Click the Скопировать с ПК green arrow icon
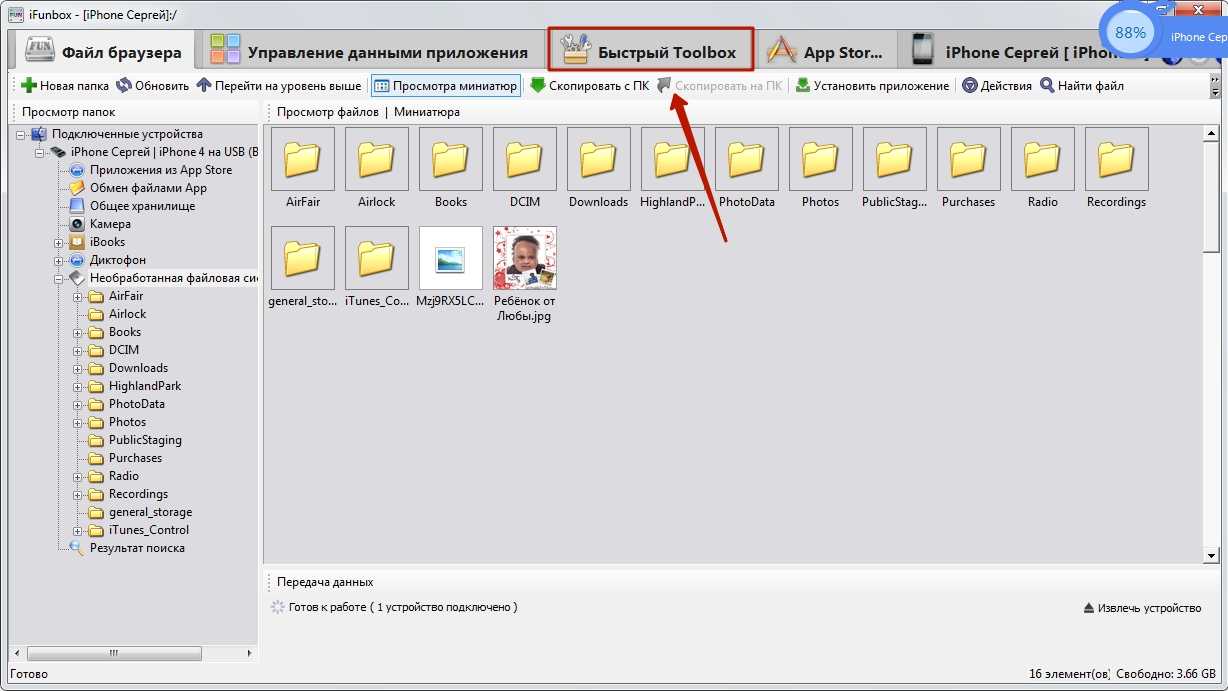Image resolution: width=1228 pixels, height=691 pixels. [538, 86]
